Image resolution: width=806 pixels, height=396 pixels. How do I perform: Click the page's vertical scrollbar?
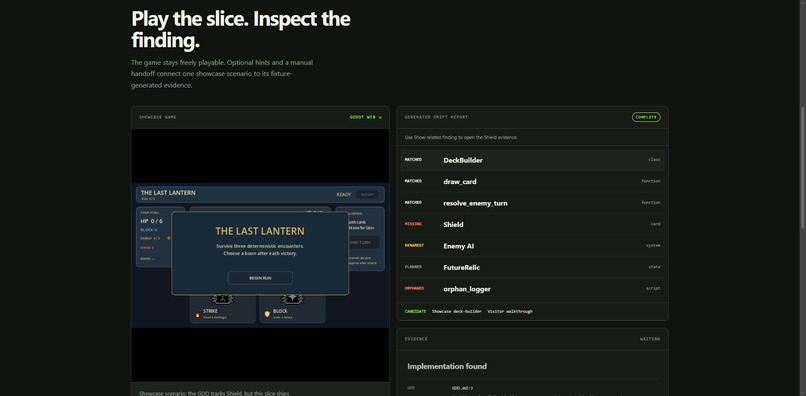(802, 168)
